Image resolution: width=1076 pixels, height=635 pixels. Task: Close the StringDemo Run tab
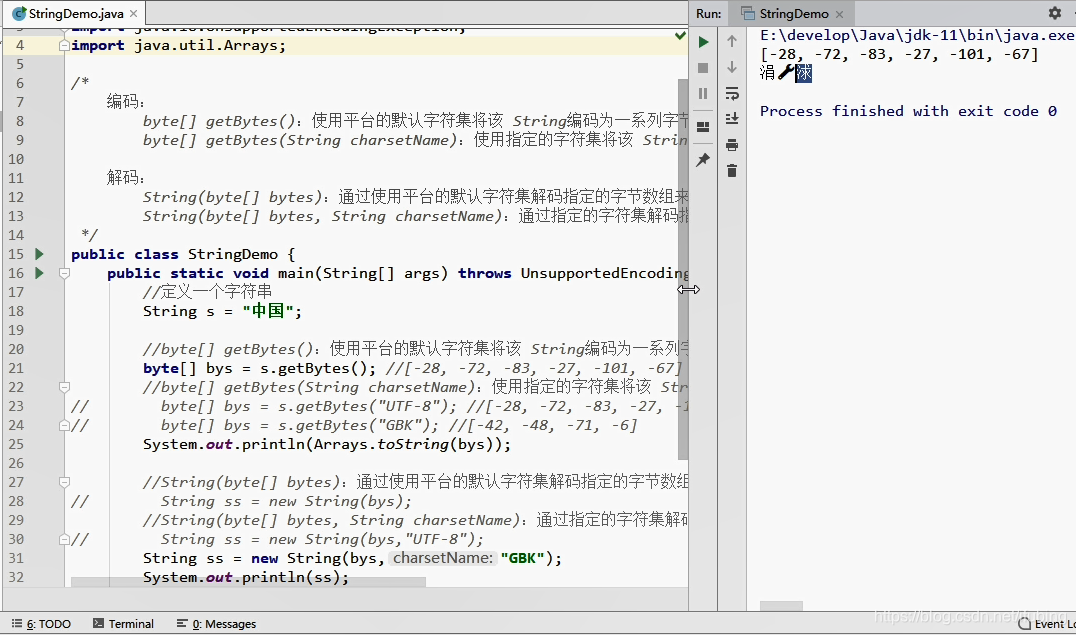click(839, 14)
